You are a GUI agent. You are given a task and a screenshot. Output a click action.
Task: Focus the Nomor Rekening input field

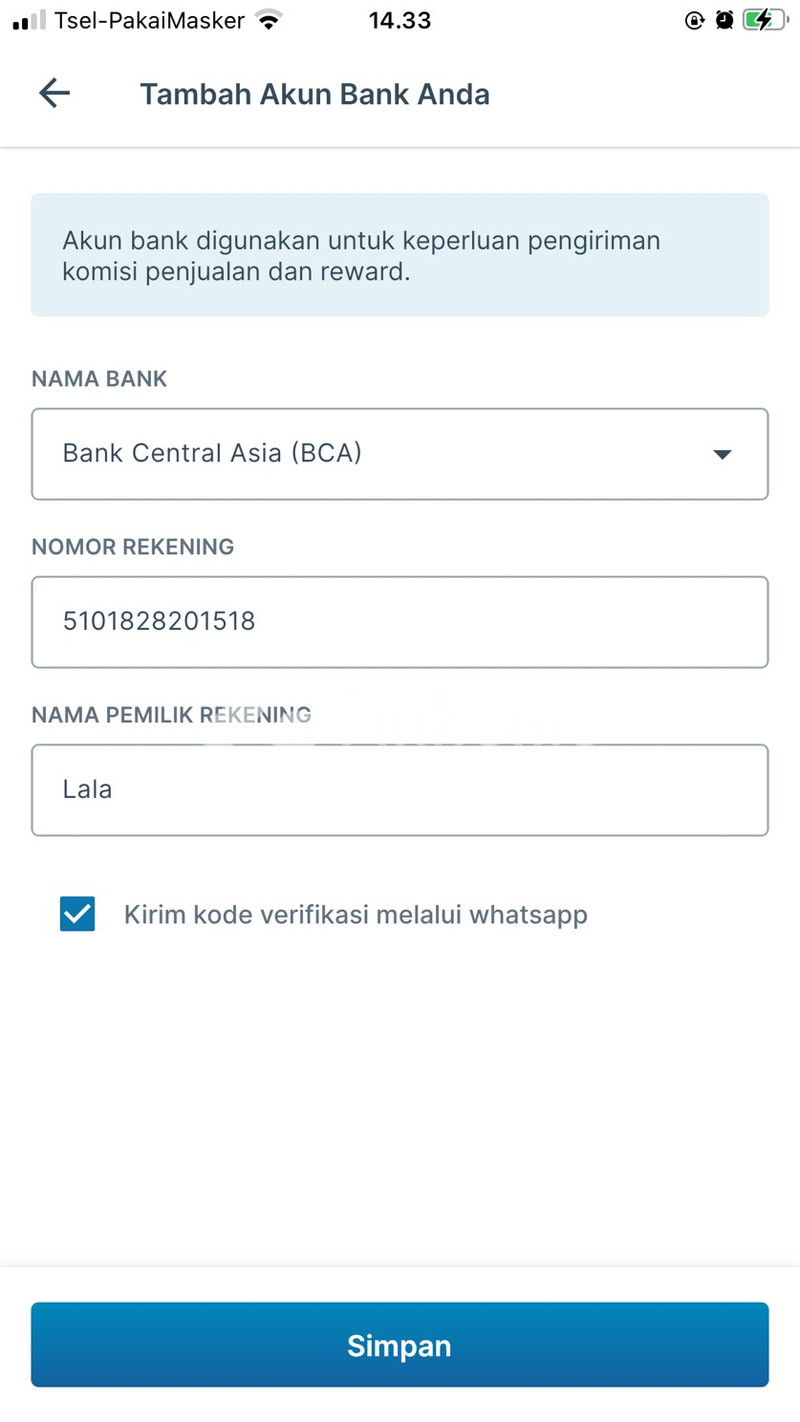(x=400, y=621)
